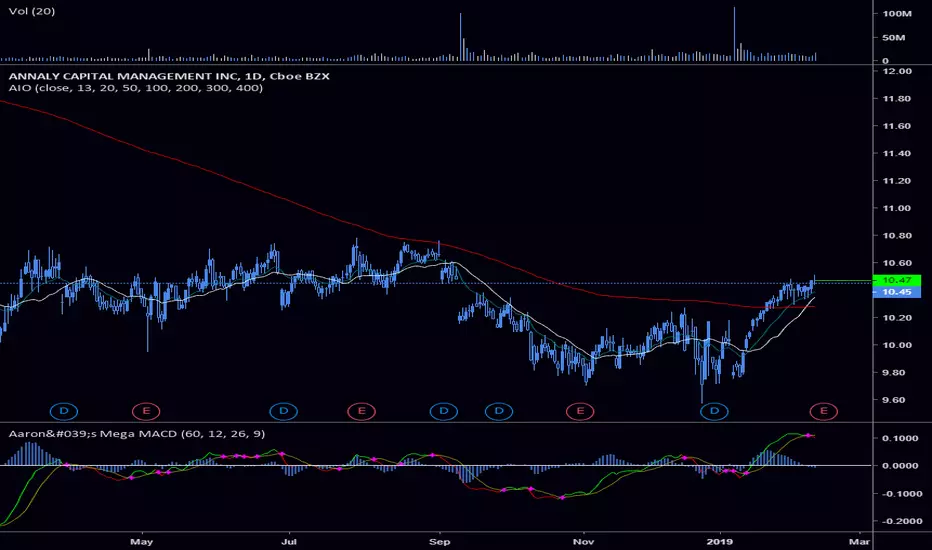932x550 pixels.
Task: Click the -0.2000 MACD axis label
Action: pos(901,521)
